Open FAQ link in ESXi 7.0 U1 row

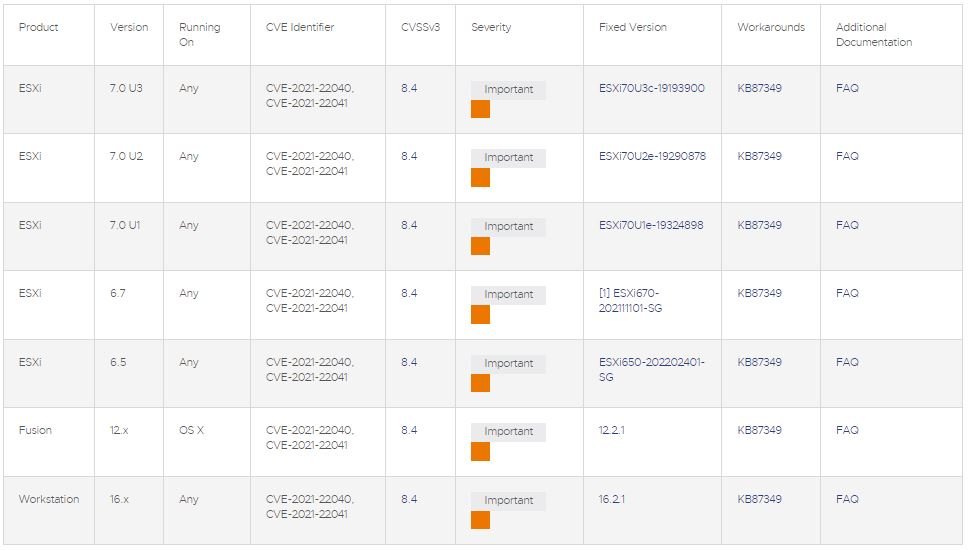(x=847, y=225)
